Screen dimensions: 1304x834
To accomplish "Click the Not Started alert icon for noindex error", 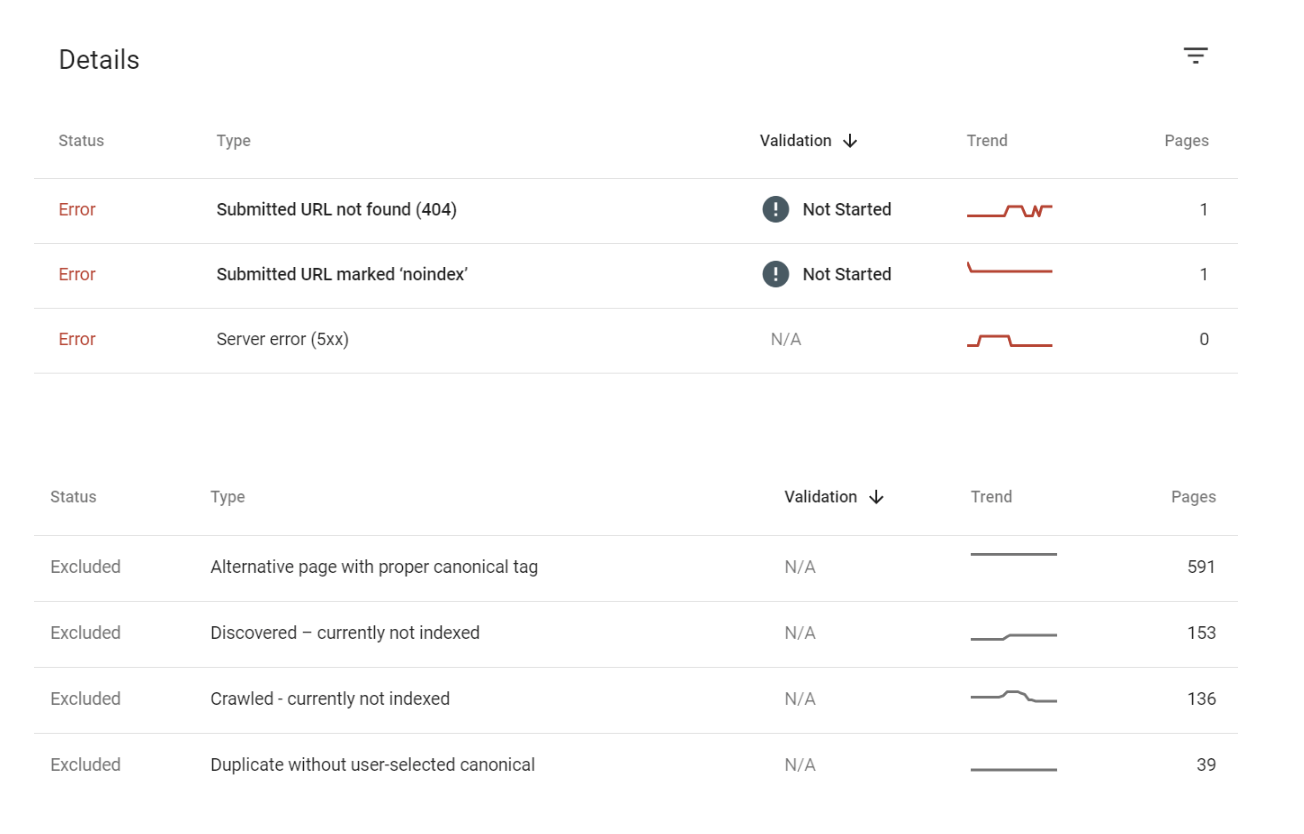I will [775, 274].
